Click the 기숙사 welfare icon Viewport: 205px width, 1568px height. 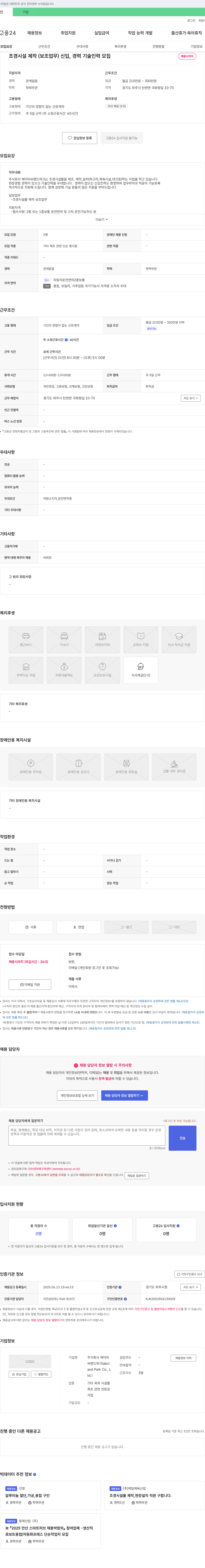click(x=64, y=639)
